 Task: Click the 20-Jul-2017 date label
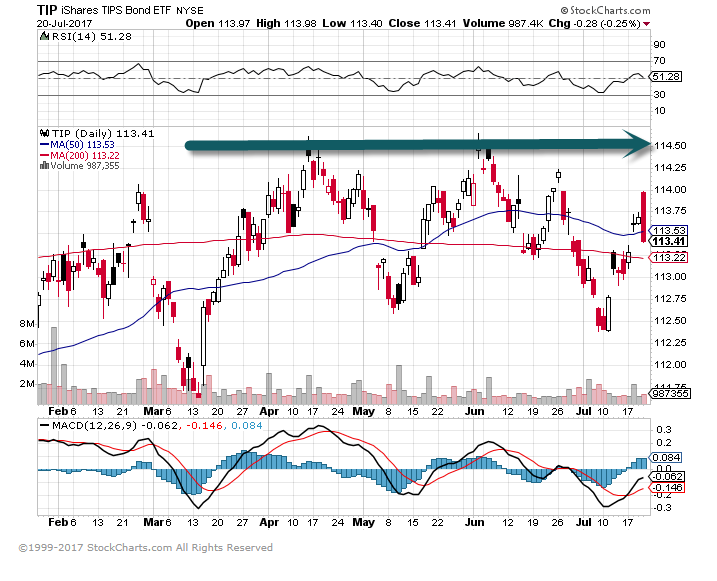pos(64,23)
